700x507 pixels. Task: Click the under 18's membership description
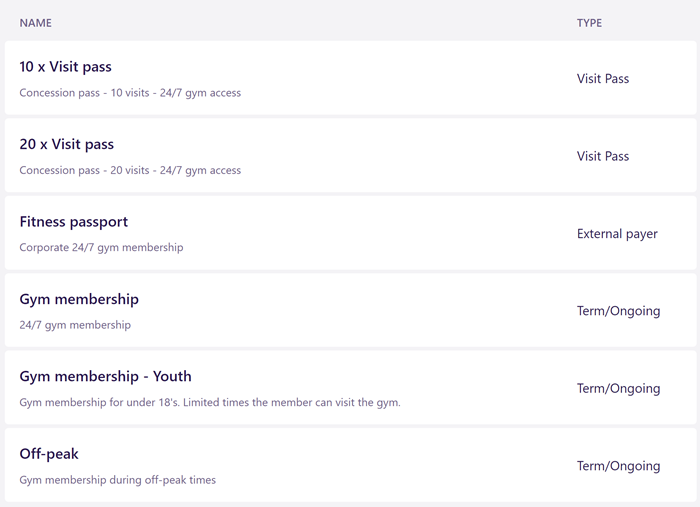[x=210, y=403]
